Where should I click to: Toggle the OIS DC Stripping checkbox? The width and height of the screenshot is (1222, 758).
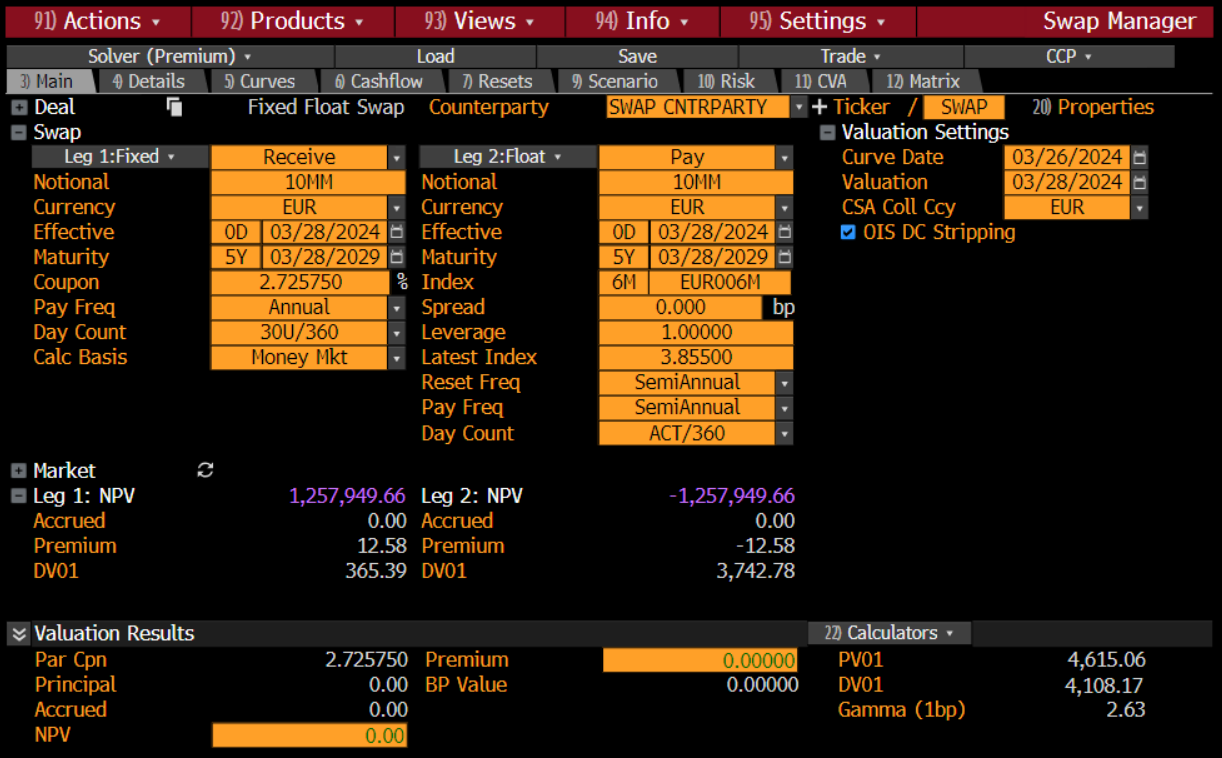[x=848, y=232]
